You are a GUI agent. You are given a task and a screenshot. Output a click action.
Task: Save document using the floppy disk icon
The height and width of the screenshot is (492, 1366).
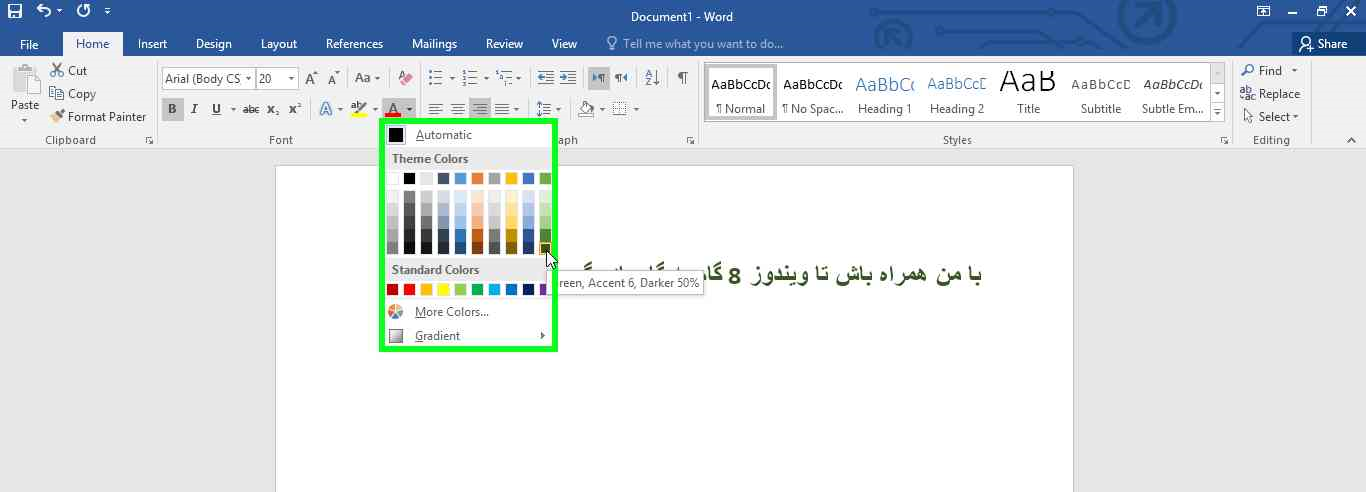click(14, 12)
